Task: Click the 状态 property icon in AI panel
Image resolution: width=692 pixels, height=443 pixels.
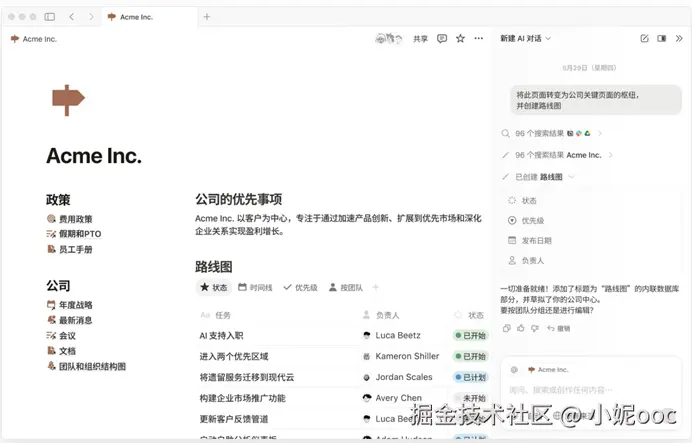Action: [512, 200]
